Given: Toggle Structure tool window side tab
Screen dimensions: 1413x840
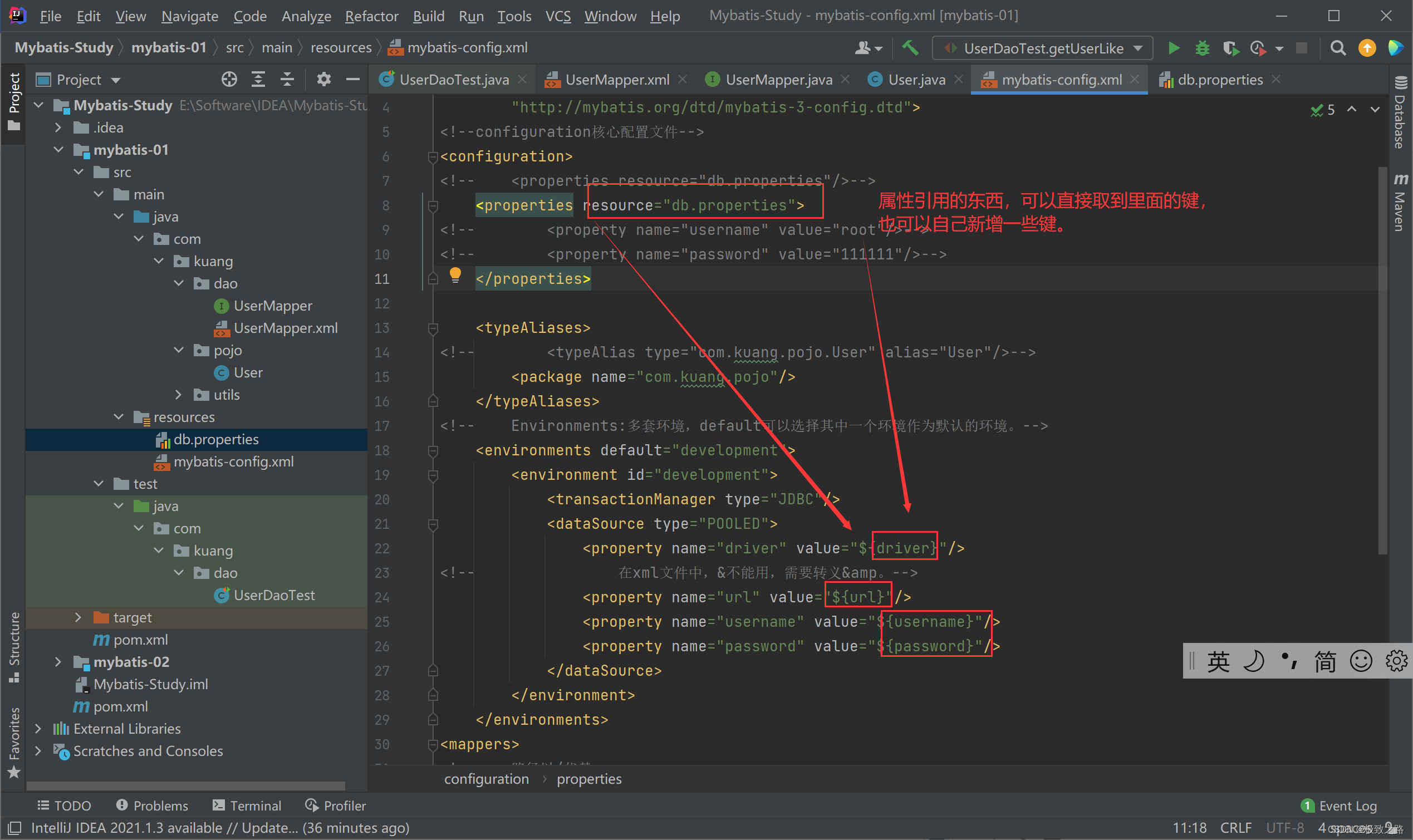Looking at the screenshot, I should 13,647.
